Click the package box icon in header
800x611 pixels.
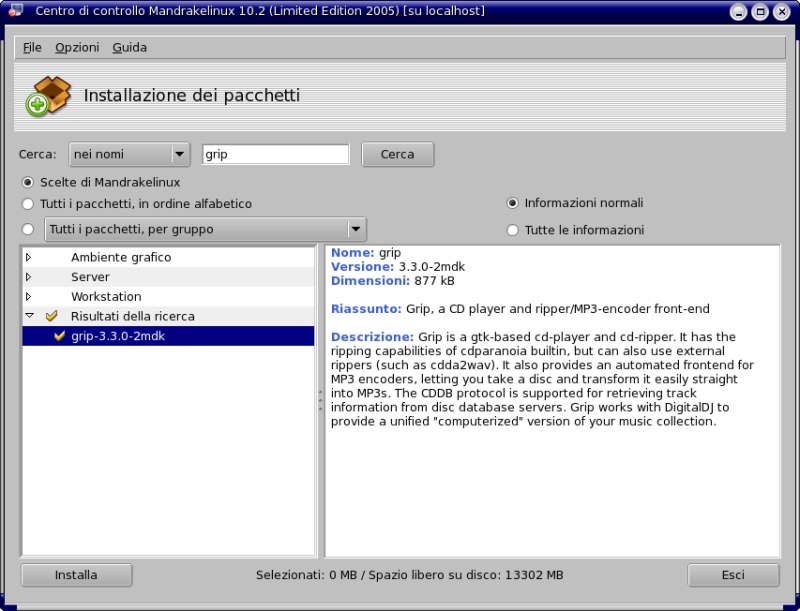(47, 96)
